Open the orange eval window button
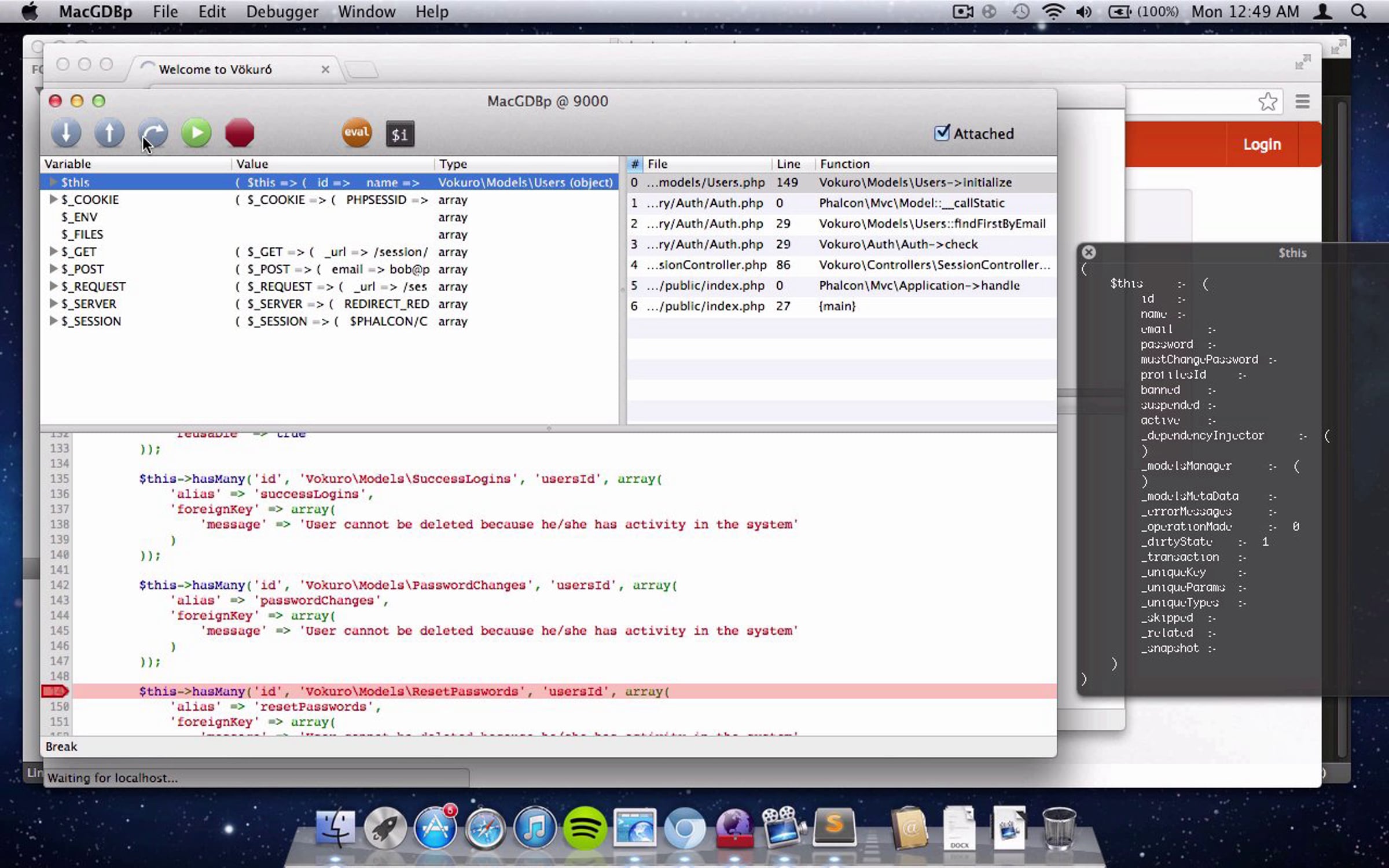1389x868 pixels. [357, 133]
